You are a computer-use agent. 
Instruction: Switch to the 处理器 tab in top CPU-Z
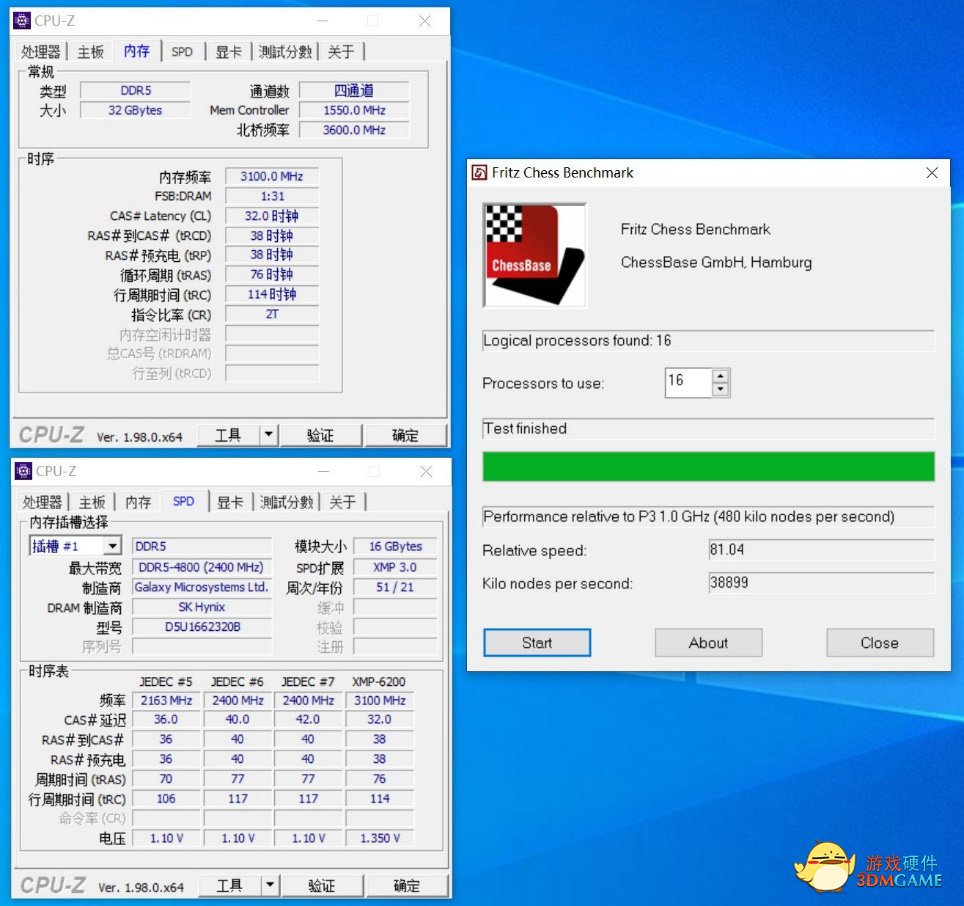point(41,51)
